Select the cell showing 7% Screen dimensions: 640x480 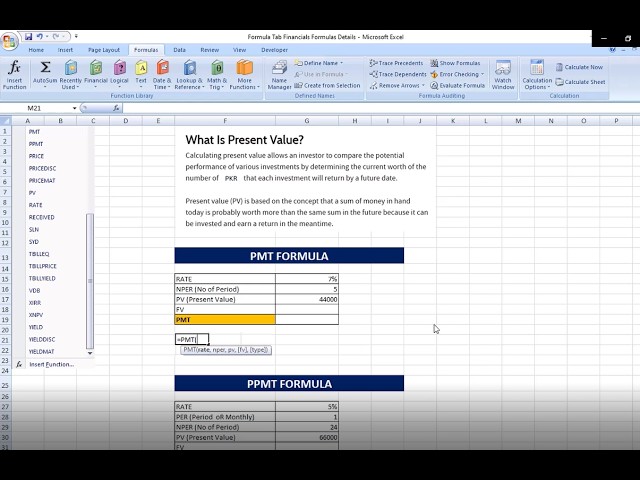pos(307,279)
